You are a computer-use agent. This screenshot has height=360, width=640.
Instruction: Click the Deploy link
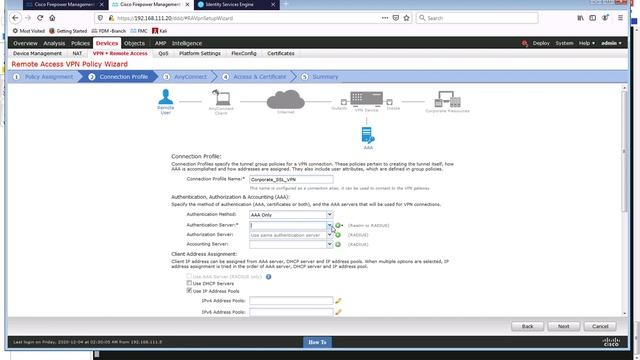[541, 43]
